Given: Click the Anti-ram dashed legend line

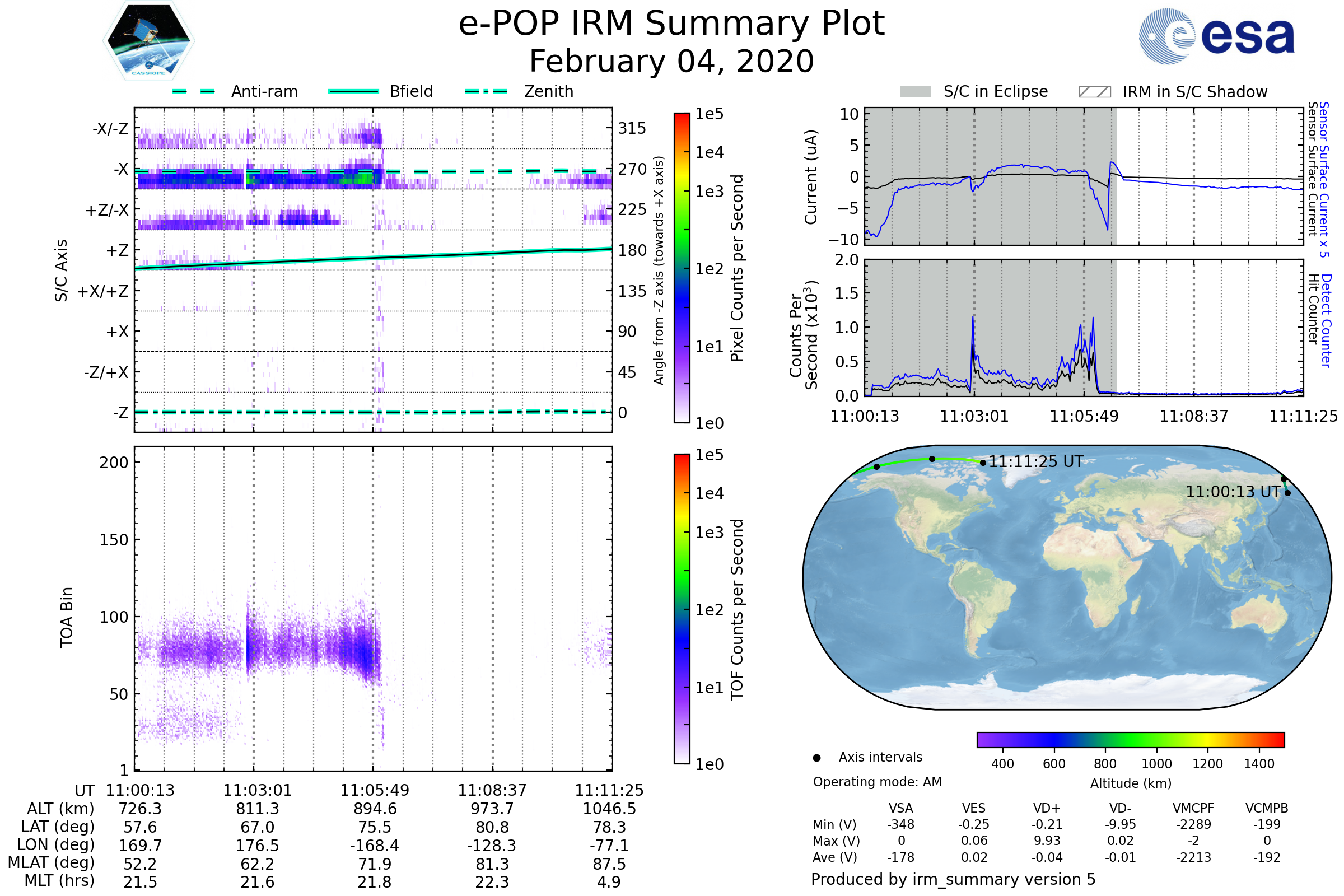Looking at the screenshot, I should (194, 91).
